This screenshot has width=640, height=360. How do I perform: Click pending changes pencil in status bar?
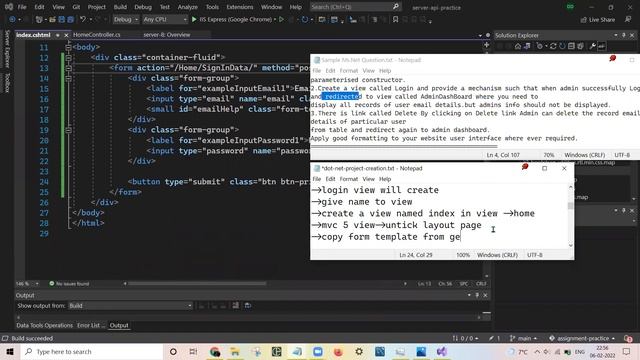tap(494, 338)
